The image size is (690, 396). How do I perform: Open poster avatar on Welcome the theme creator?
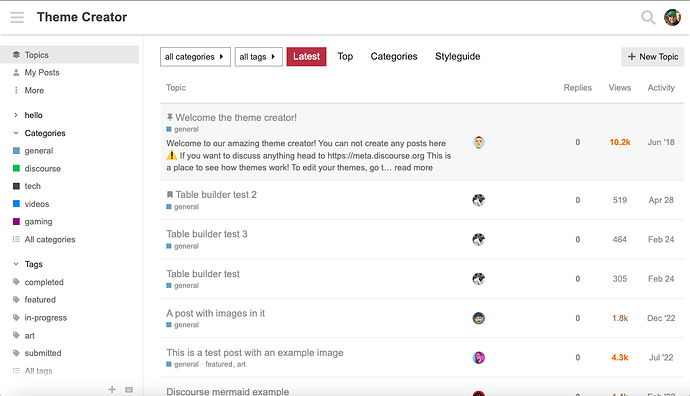point(479,142)
